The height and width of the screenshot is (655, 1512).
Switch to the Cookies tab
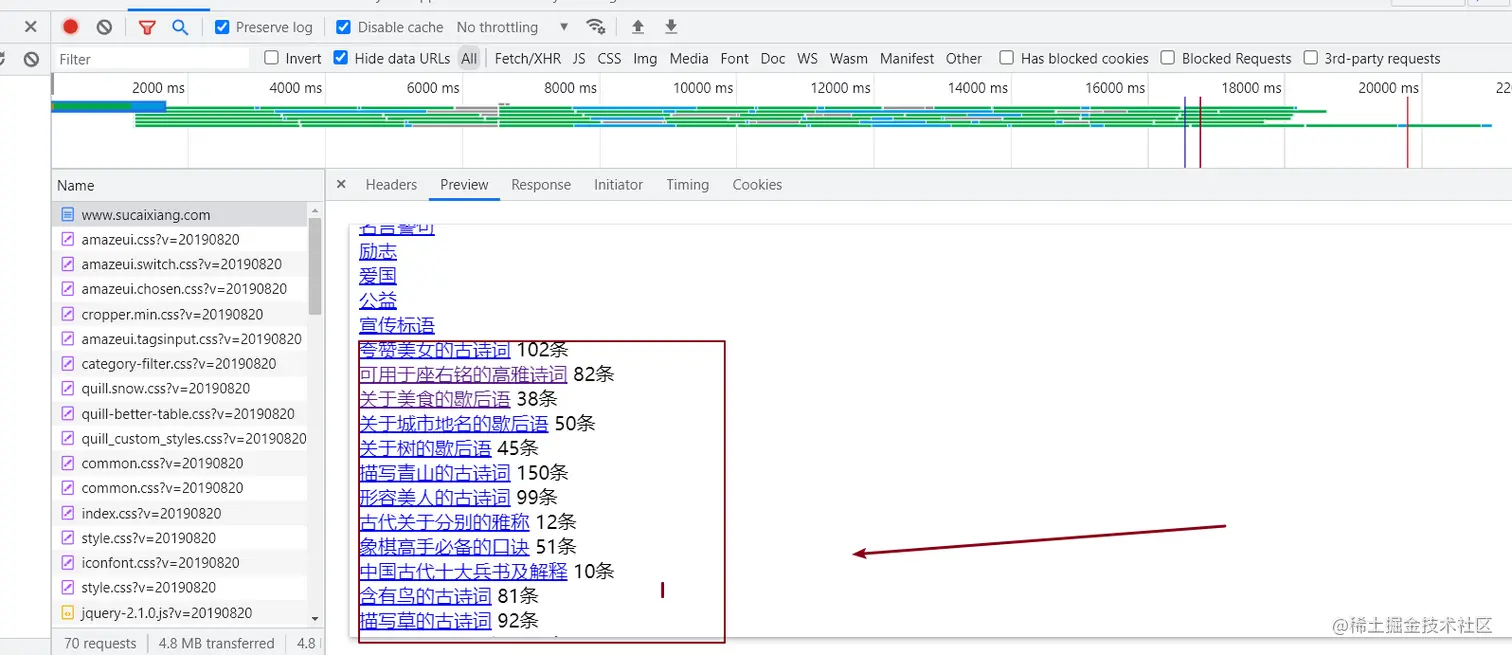point(757,185)
